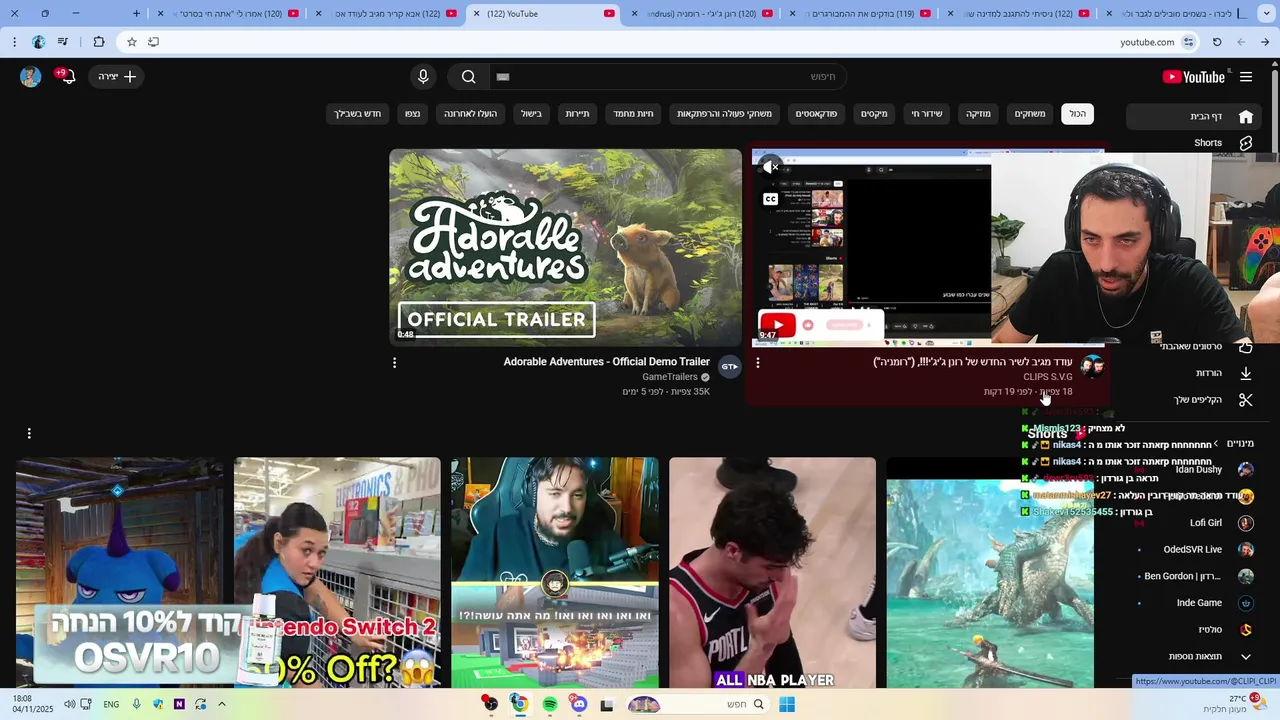Open the Inde Game subscription

tap(1214, 603)
